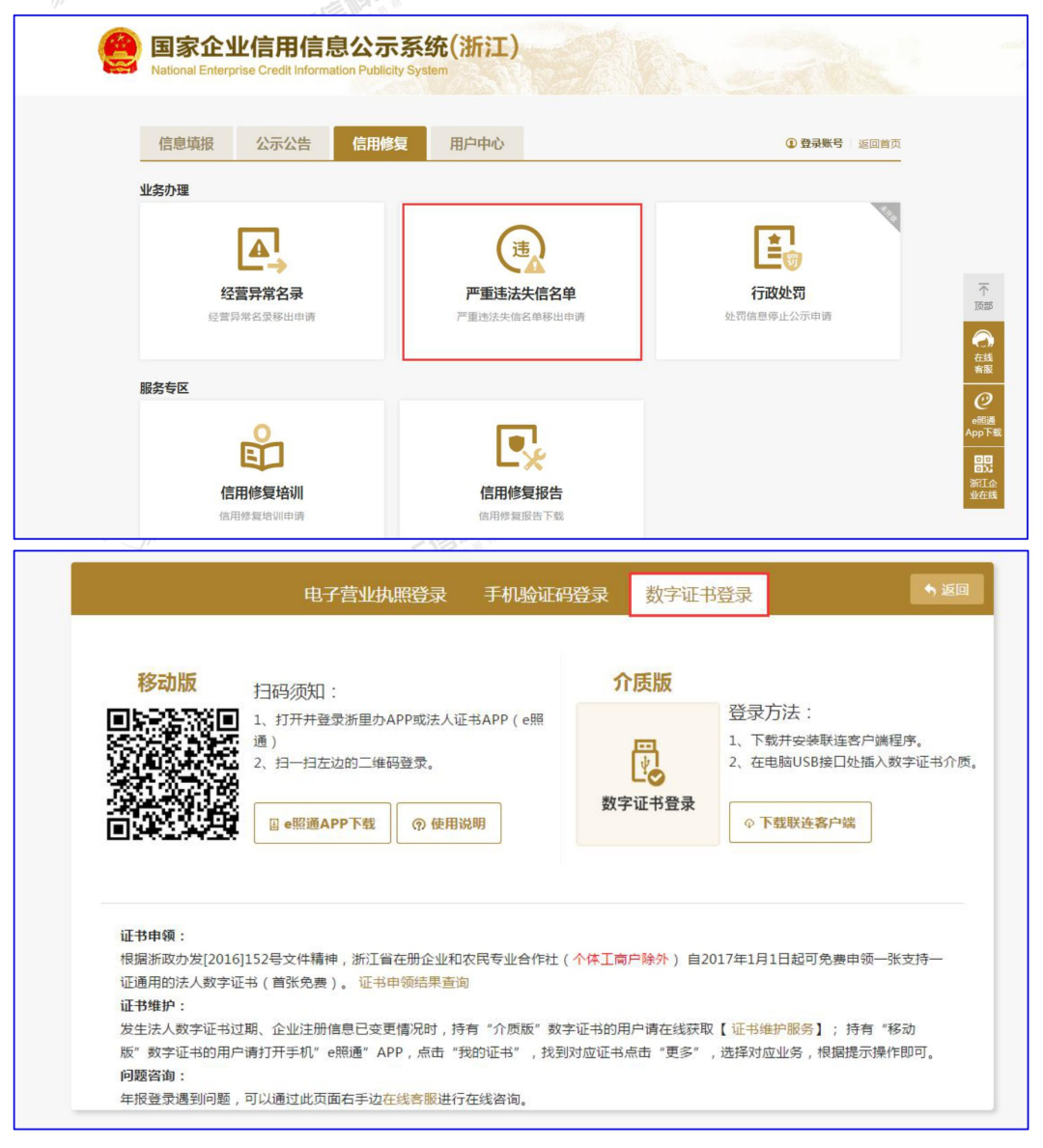
Task: Switch to 电子营业执照登录 tab
Action: point(376,595)
